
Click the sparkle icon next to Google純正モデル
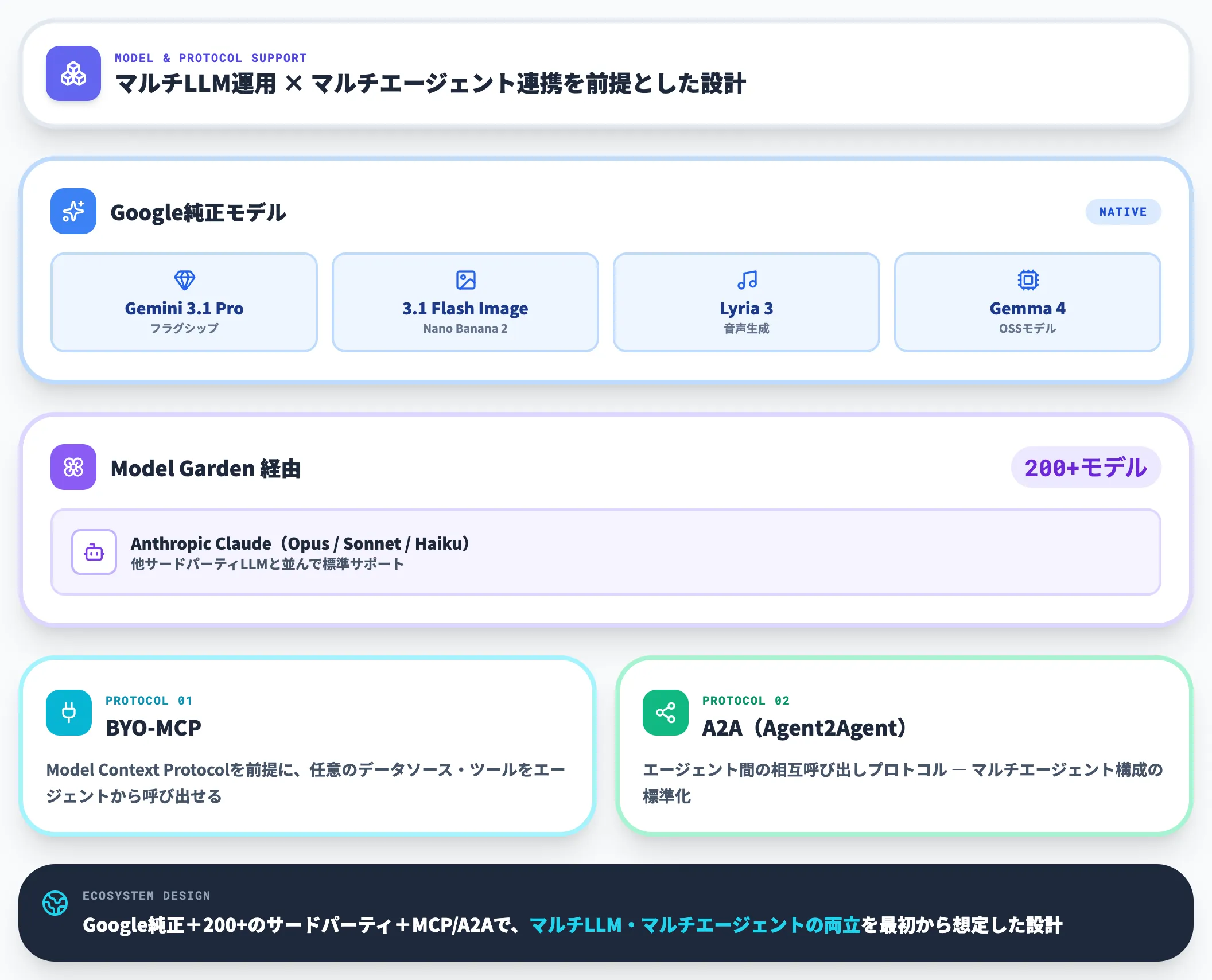[73, 212]
